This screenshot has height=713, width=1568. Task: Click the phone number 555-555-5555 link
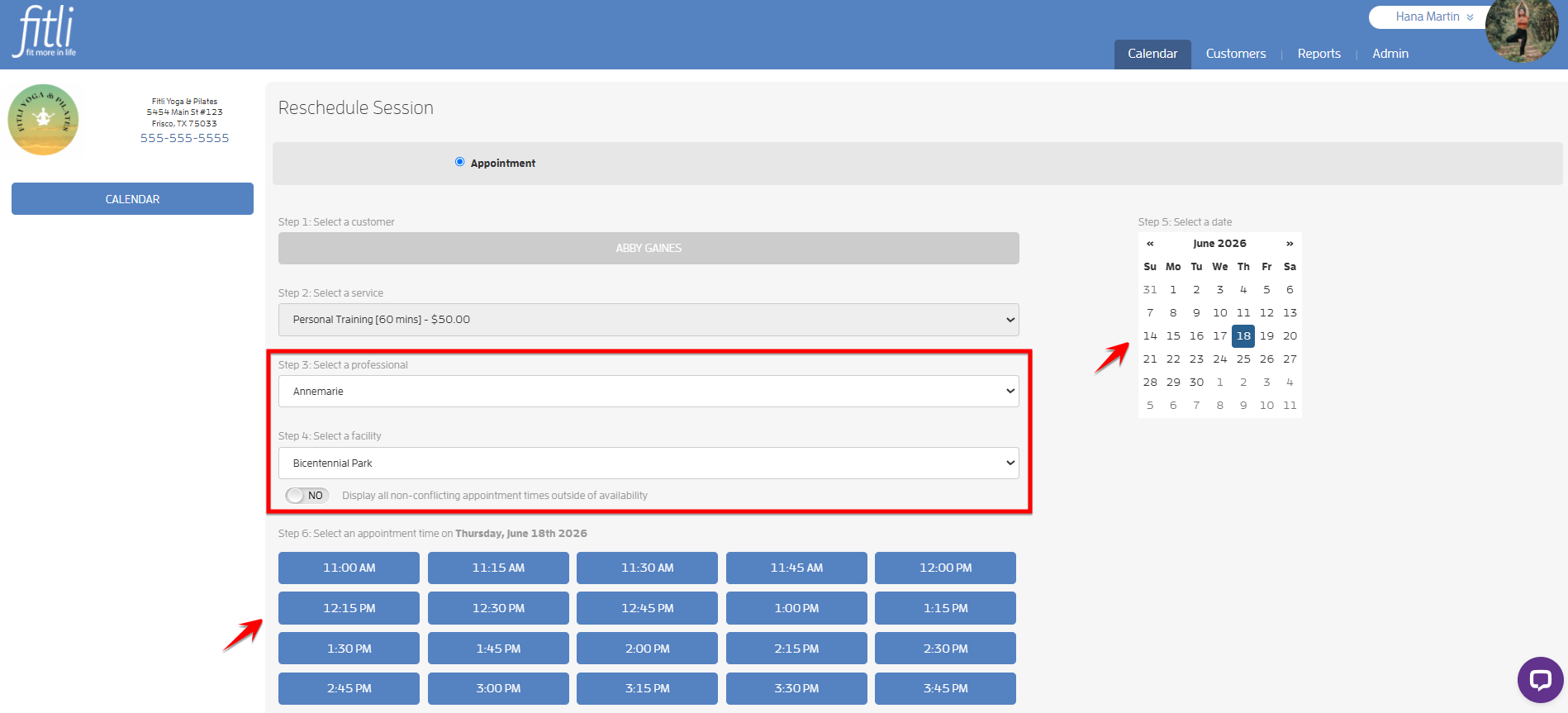[x=184, y=138]
